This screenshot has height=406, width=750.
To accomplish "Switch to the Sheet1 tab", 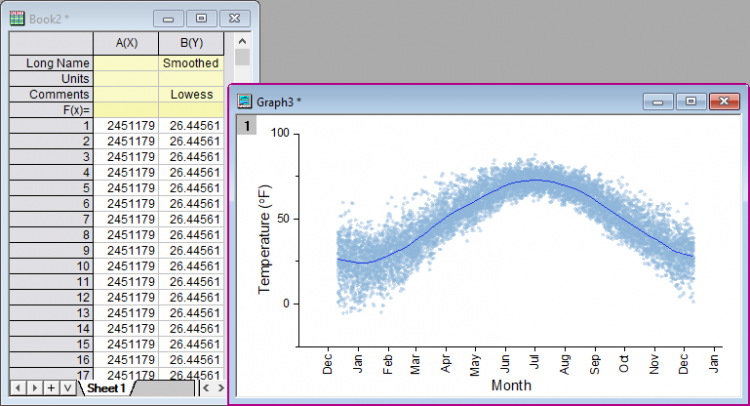I will click(x=106, y=387).
